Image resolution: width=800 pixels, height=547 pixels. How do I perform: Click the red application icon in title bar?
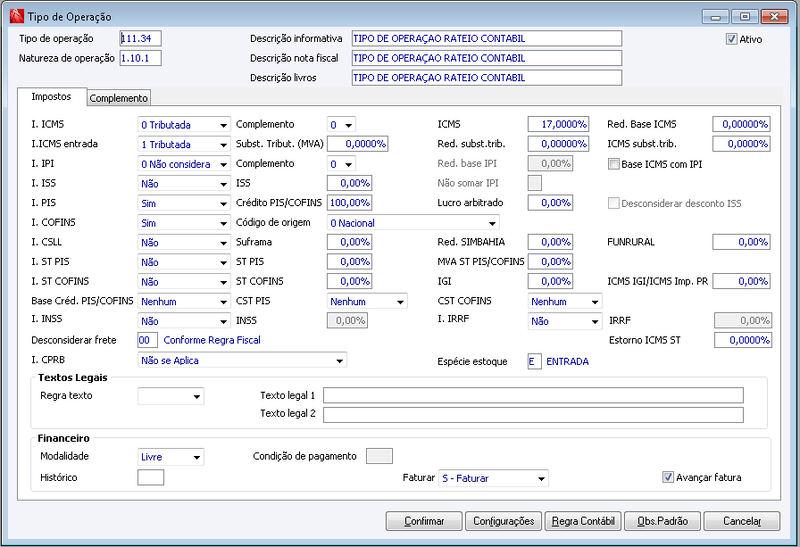coord(16,16)
